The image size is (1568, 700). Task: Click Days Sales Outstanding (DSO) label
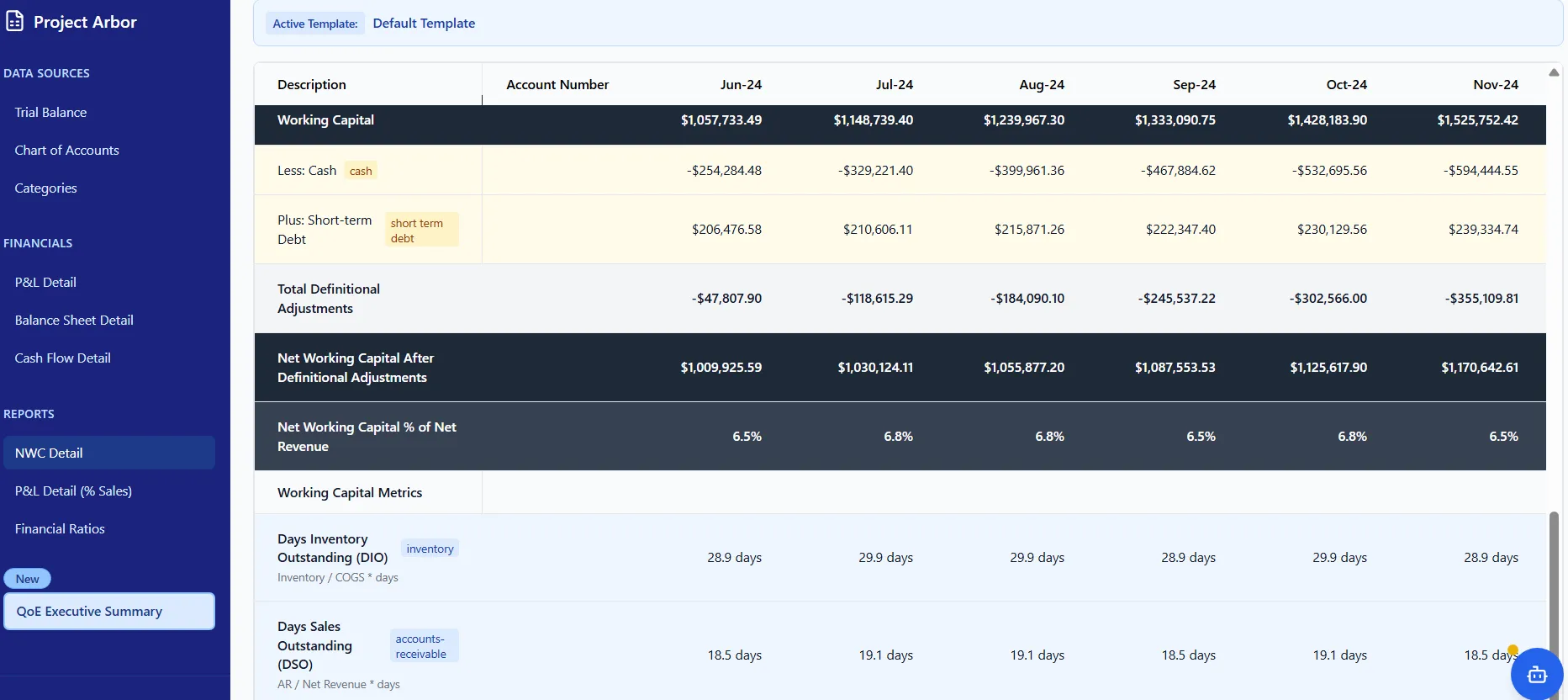pos(315,645)
